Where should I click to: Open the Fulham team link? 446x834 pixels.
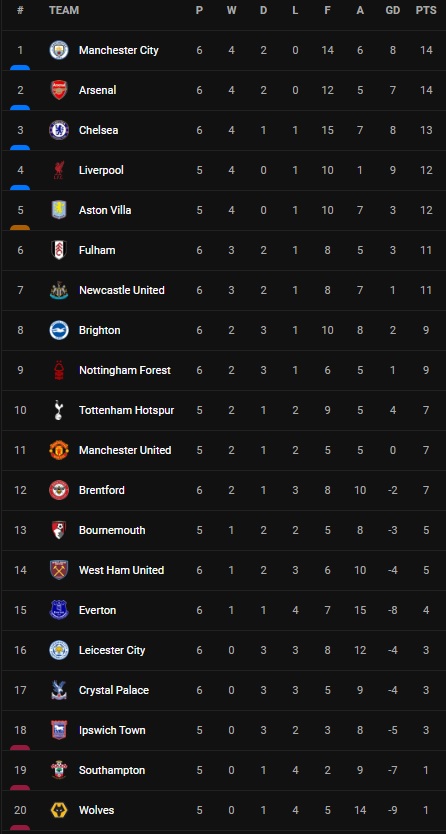click(x=97, y=250)
